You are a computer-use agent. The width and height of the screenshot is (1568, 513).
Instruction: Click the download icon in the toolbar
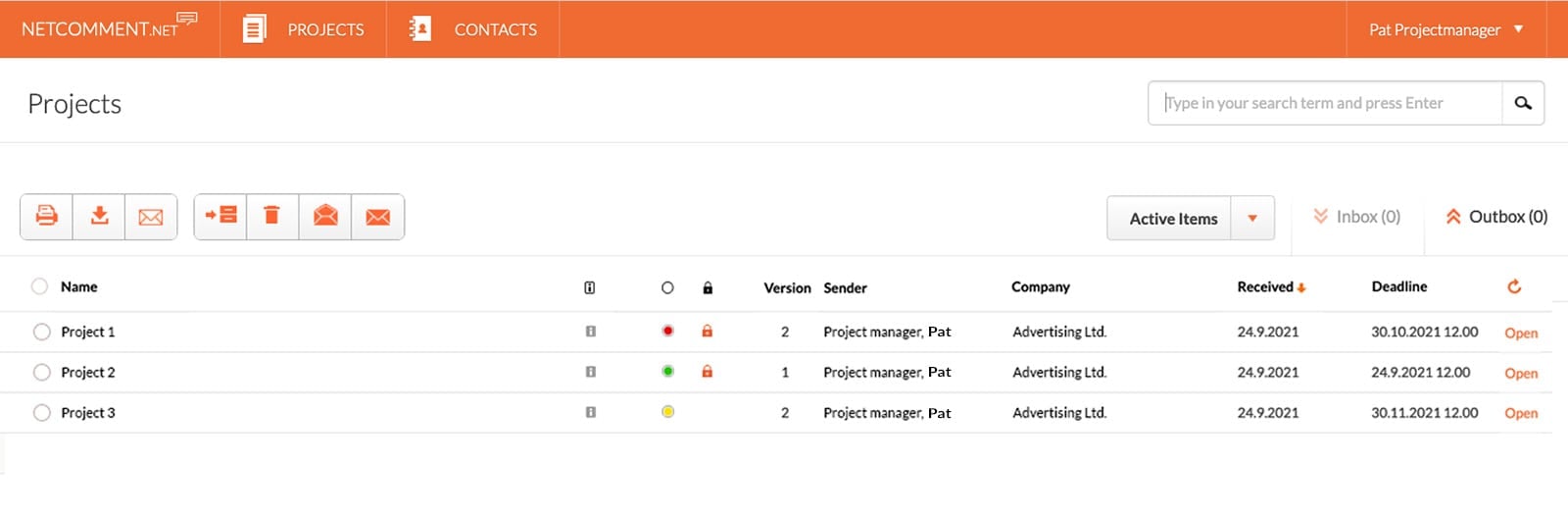[x=99, y=216]
